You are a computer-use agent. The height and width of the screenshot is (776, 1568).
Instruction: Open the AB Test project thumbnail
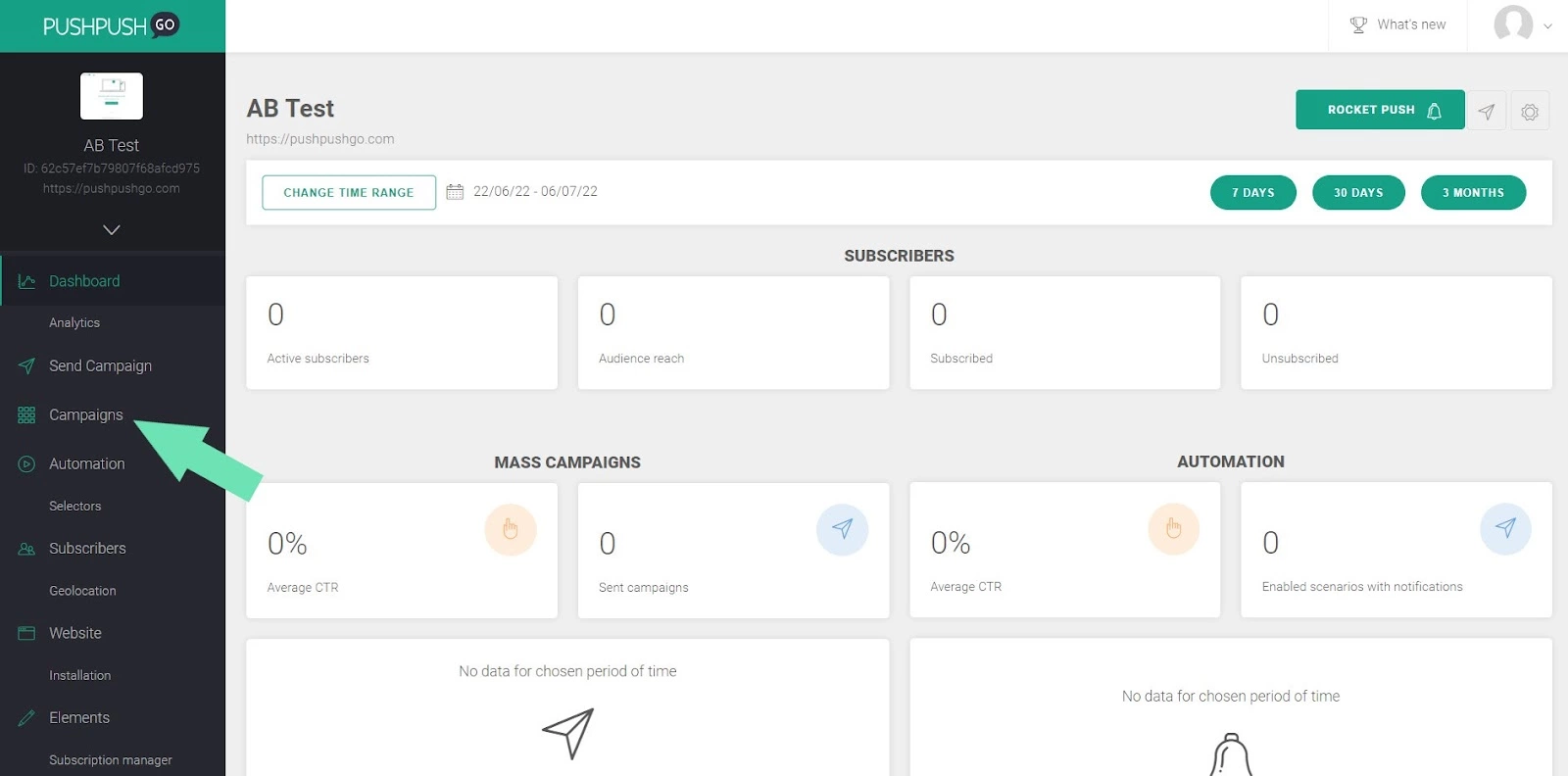pyautogui.click(x=112, y=96)
